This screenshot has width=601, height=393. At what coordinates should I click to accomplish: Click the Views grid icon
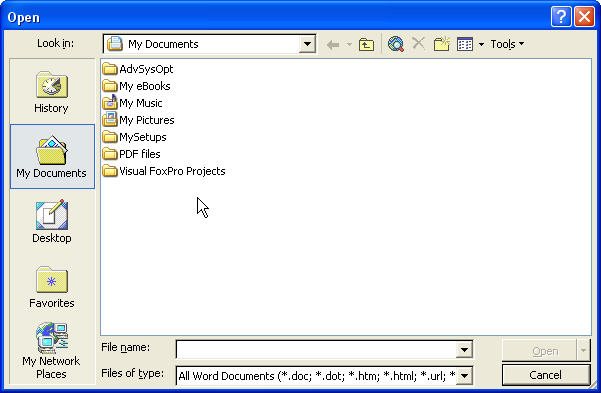465,44
